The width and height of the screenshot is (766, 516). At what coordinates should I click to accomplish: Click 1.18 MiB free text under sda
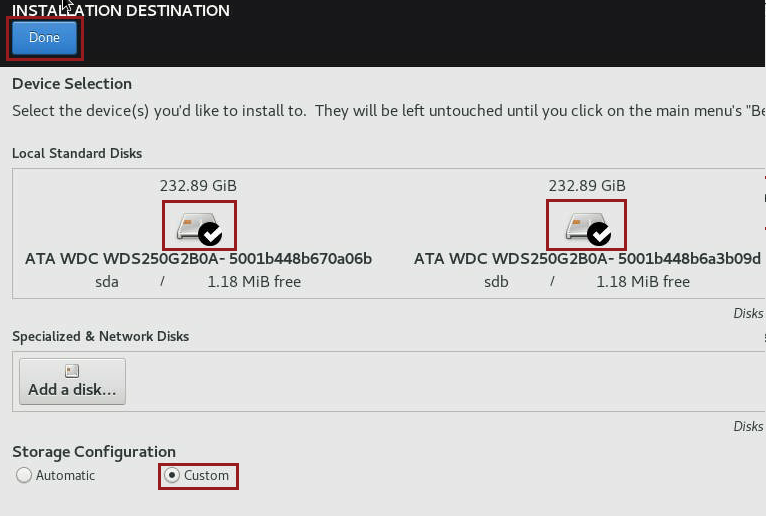click(254, 282)
